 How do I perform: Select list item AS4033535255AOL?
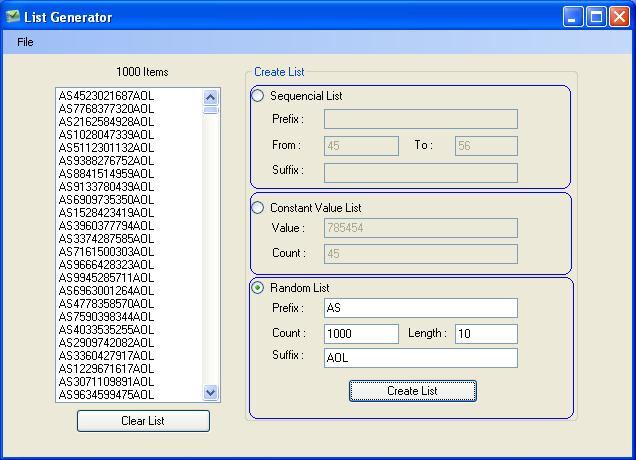(106, 329)
